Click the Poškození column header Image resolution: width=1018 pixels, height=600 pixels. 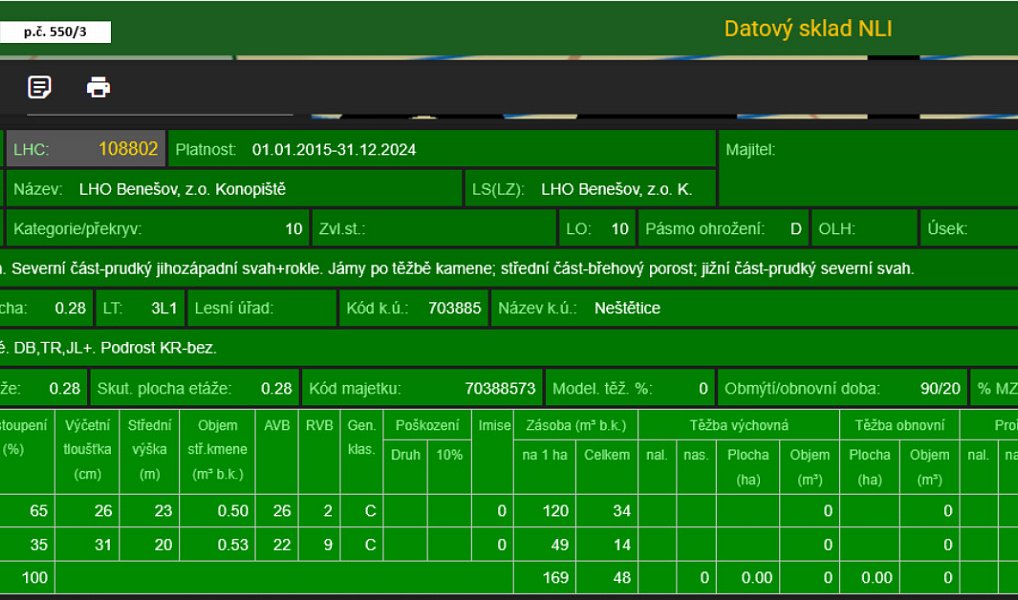pos(427,425)
